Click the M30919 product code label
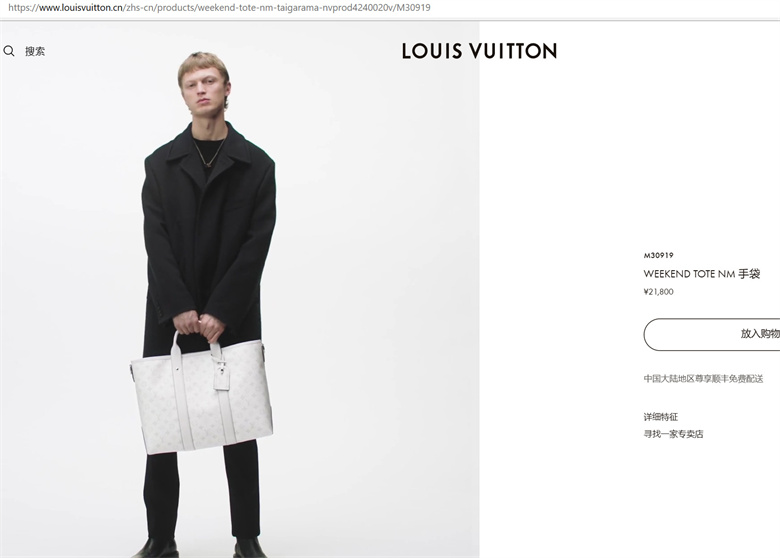Screen dimensions: 780x558 (x=658, y=256)
